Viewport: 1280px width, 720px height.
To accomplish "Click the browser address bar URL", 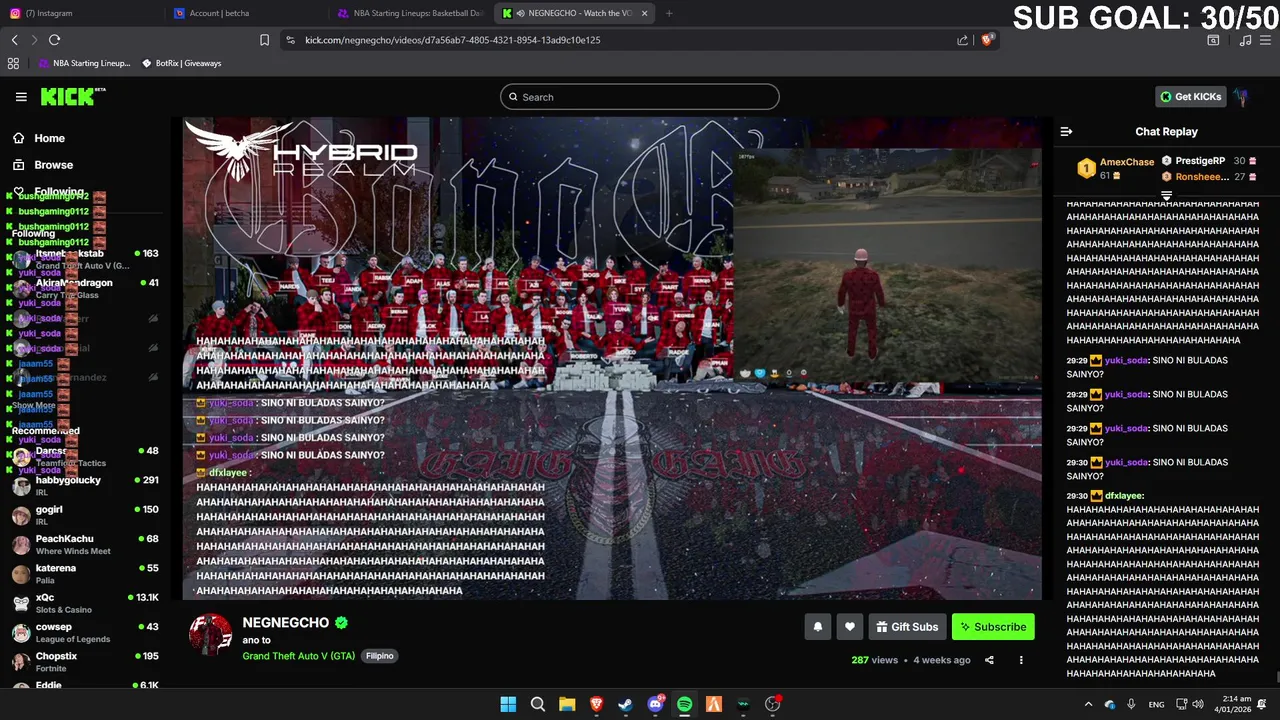I will tap(452, 40).
